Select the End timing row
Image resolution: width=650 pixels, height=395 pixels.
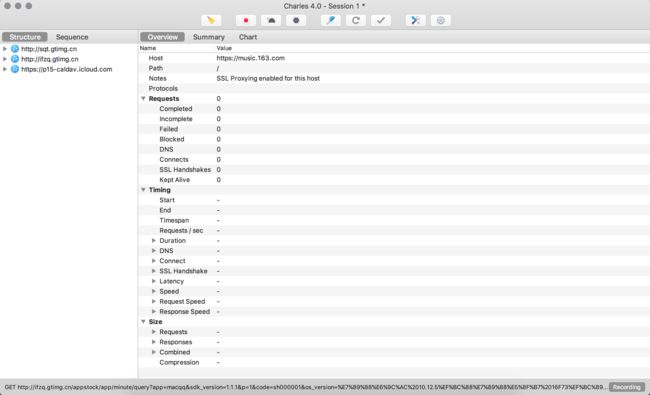(394, 210)
